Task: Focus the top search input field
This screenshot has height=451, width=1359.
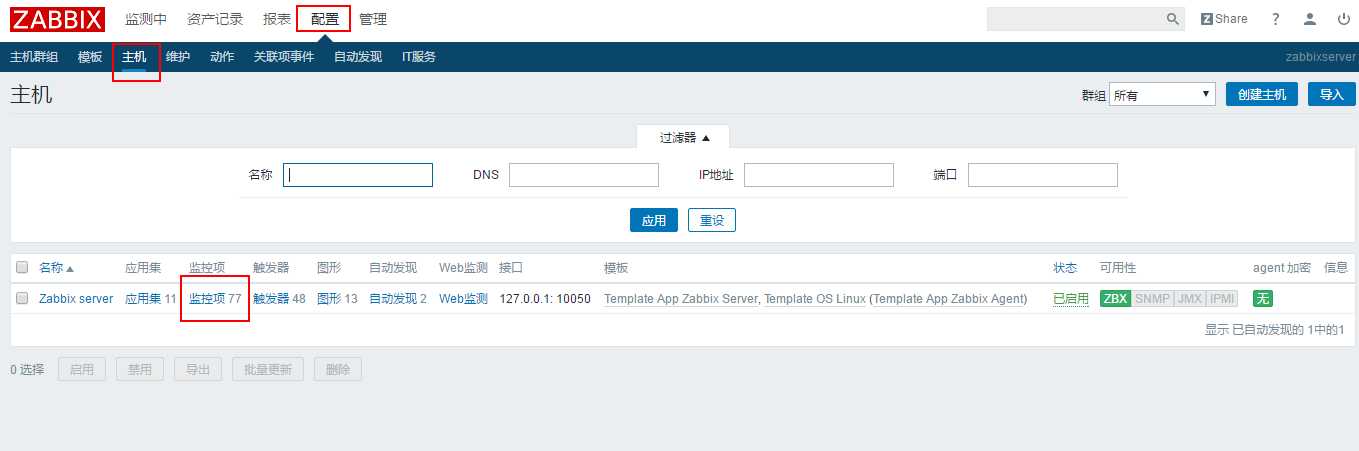Action: tap(1076, 19)
